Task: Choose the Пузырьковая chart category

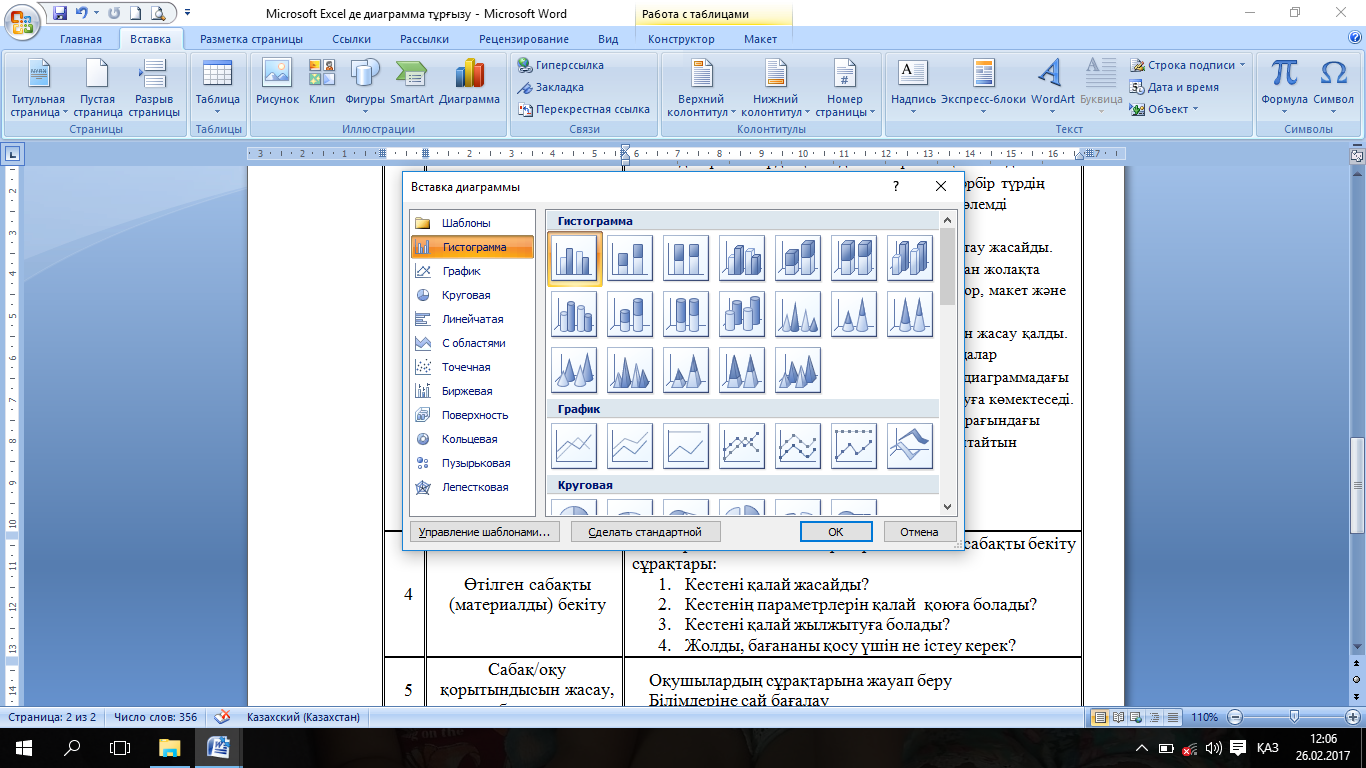Action: click(x=472, y=463)
